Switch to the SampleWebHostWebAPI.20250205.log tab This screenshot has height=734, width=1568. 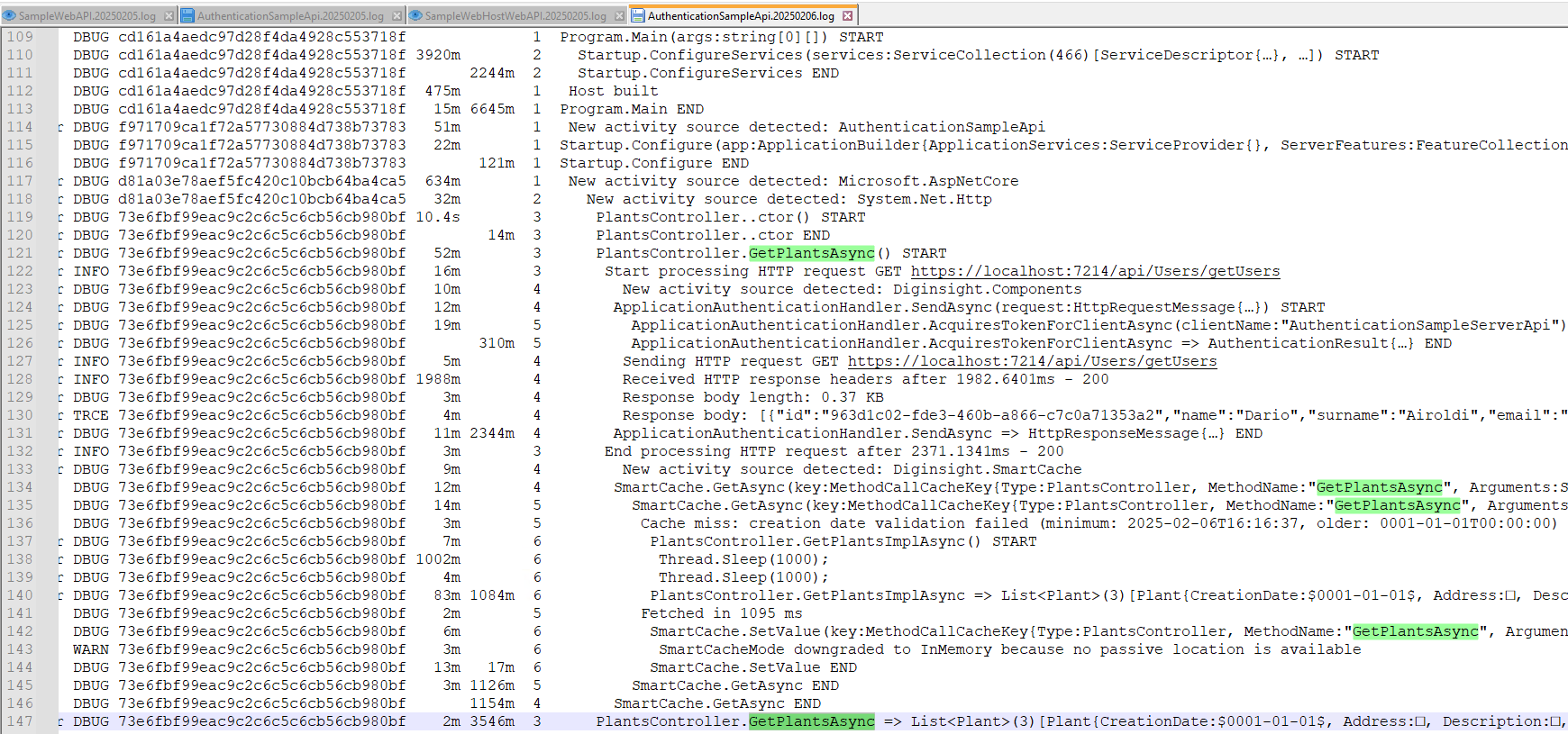pos(515,15)
